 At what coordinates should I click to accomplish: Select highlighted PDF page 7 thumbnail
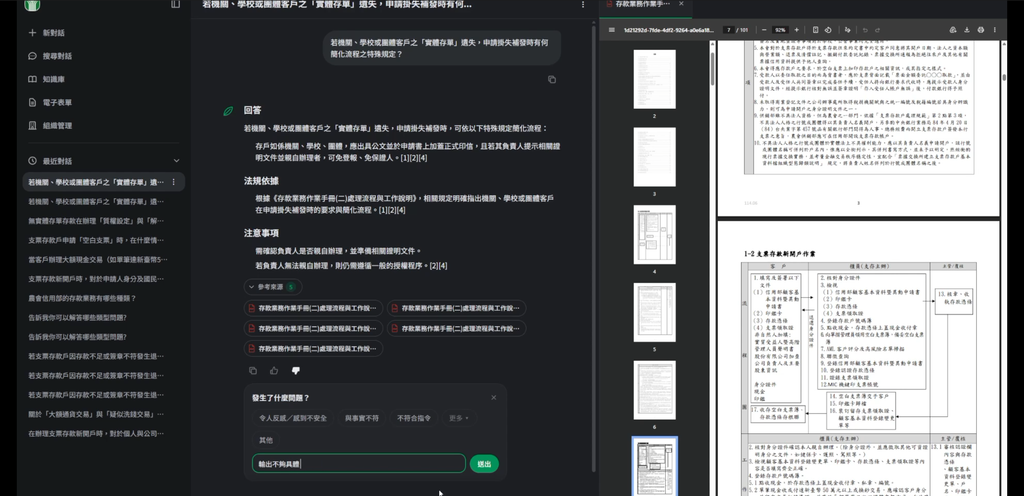click(654, 467)
